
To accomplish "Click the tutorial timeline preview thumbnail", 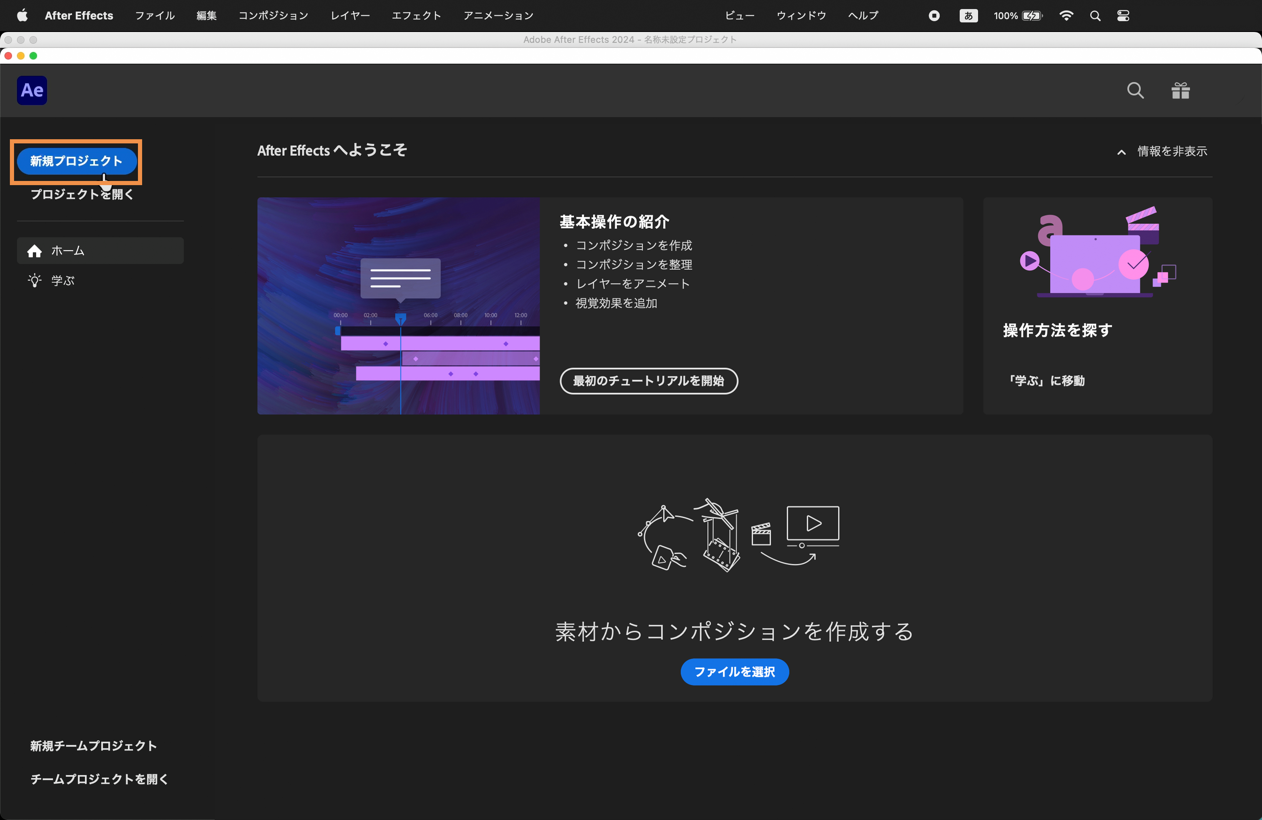I will 398,306.
